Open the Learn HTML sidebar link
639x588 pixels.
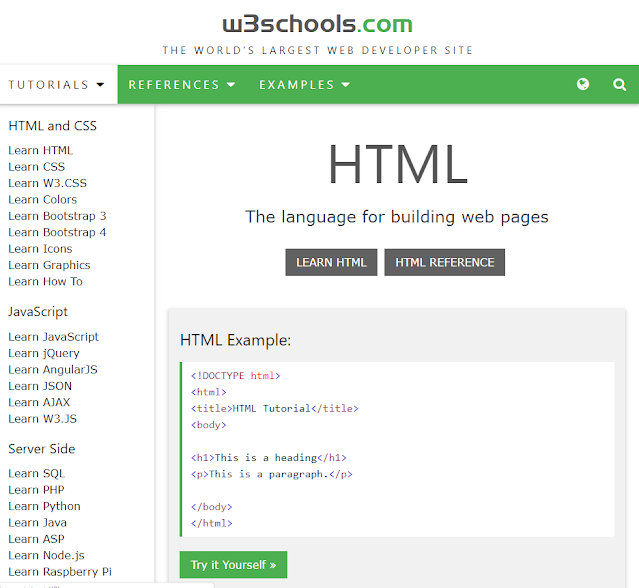point(40,150)
